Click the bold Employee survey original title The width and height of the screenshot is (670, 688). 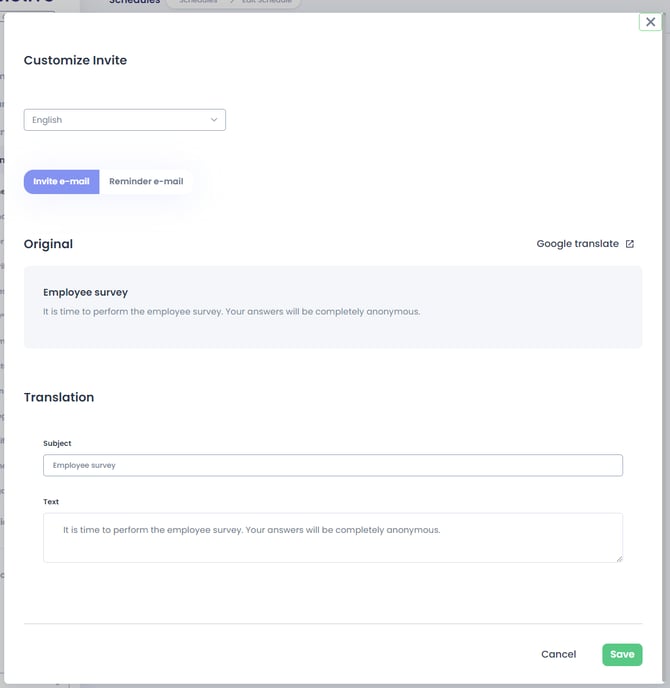tap(85, 293)
